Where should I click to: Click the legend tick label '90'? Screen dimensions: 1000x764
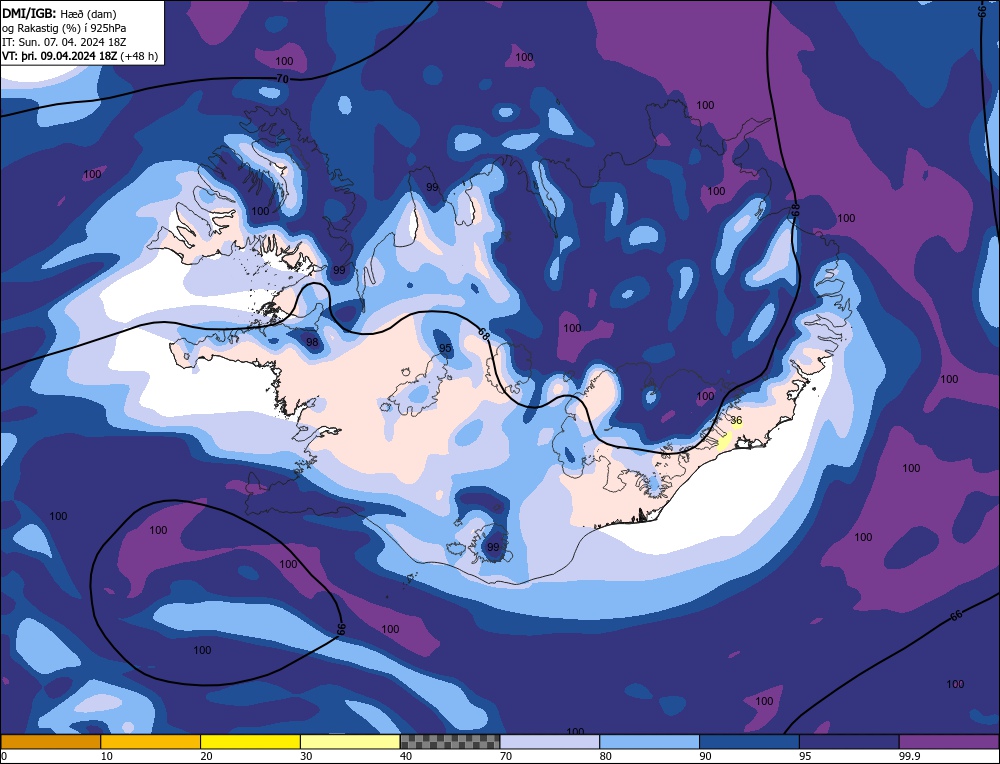(x=705, y=756)
